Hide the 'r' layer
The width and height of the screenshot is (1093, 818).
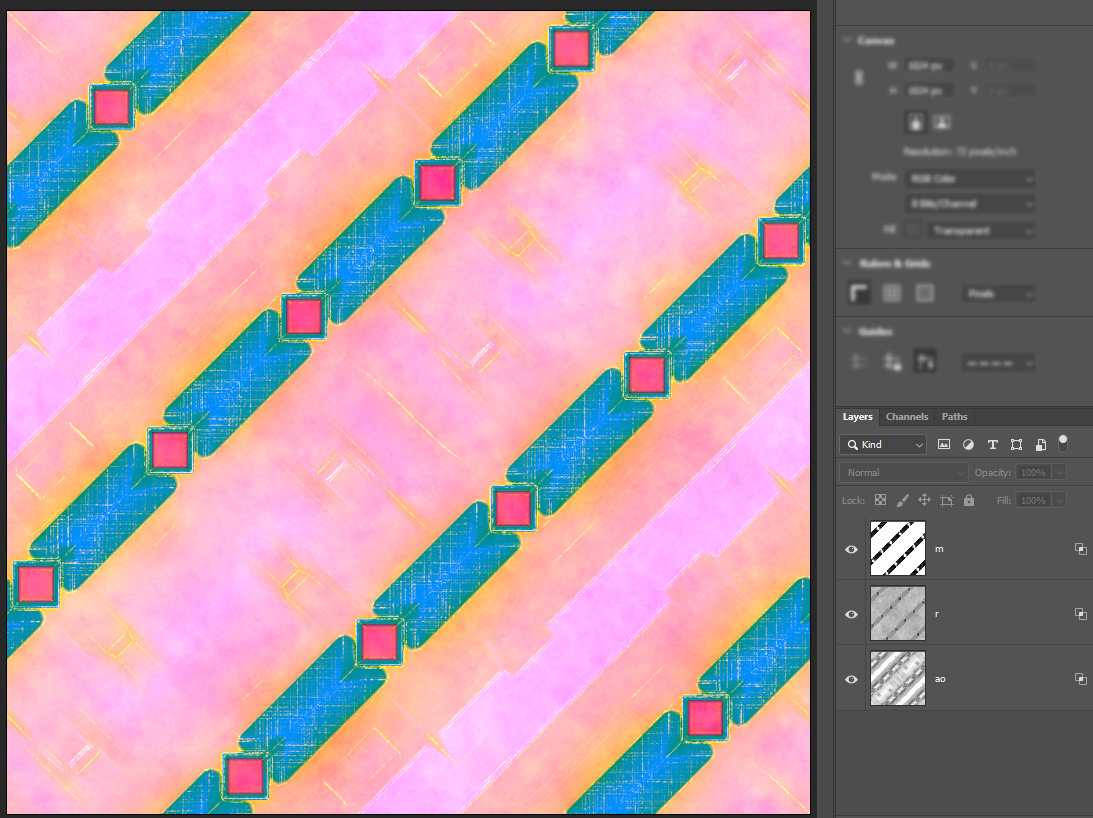851,614
